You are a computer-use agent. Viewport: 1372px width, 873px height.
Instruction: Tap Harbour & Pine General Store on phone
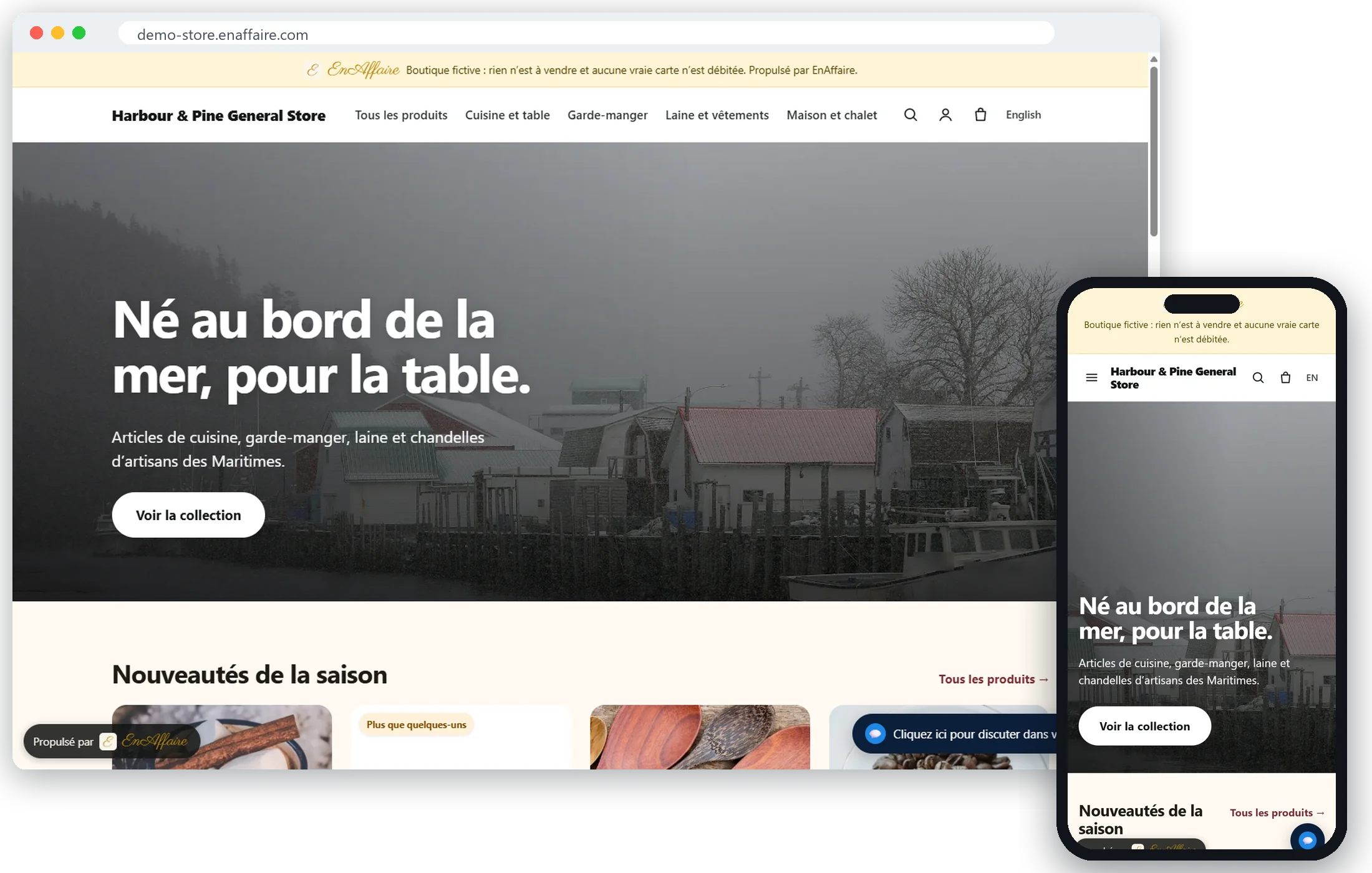[1172, 378]
